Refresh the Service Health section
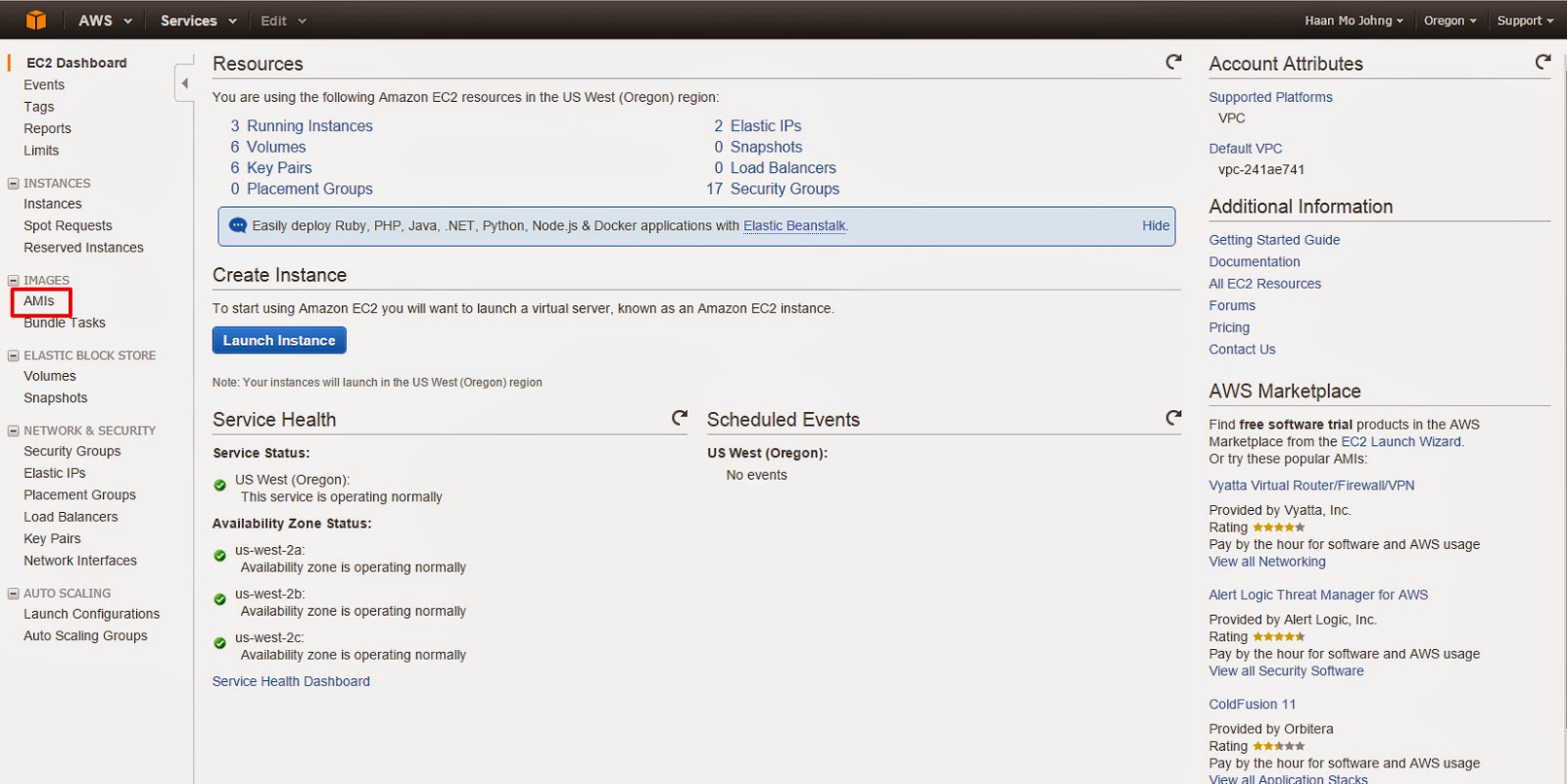 tap(679, 418)
